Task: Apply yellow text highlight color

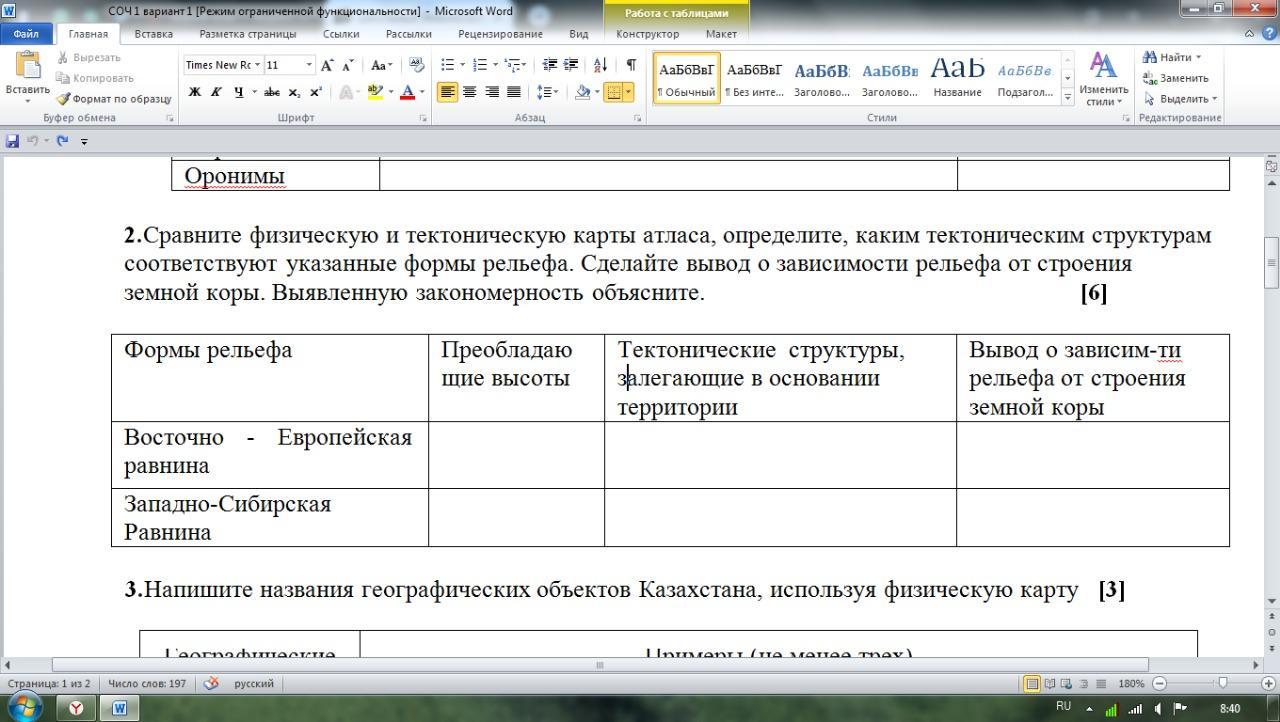Action: click(x=375, y=92)
